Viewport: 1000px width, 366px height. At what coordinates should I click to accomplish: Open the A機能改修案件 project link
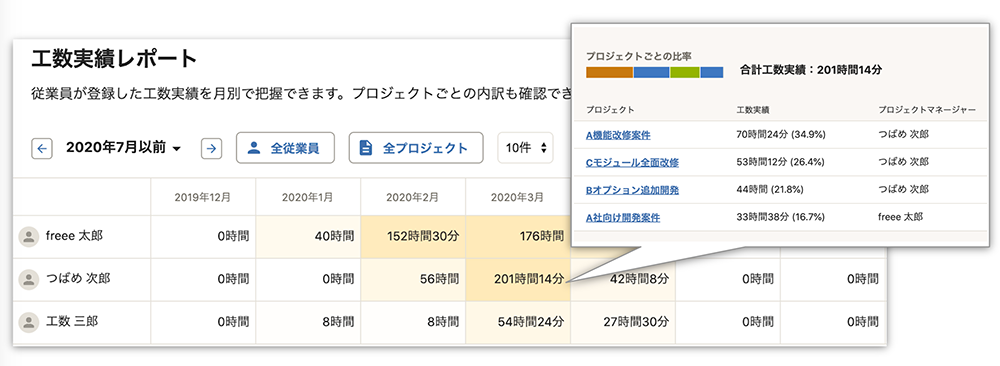point(618,135)
